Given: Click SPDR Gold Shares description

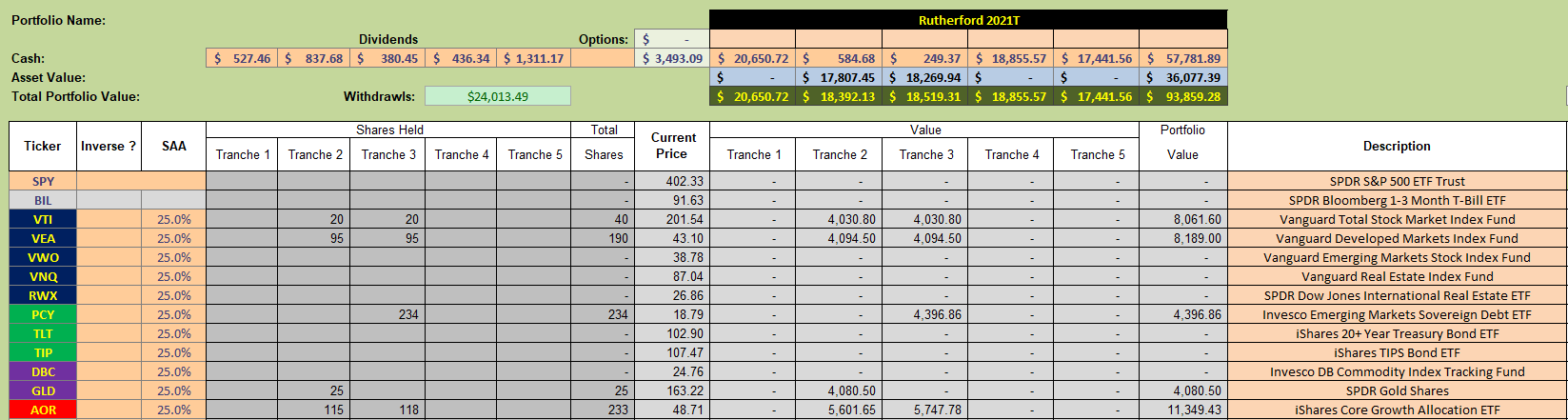Looking at the screenshot, I should tap(1397, 390).
